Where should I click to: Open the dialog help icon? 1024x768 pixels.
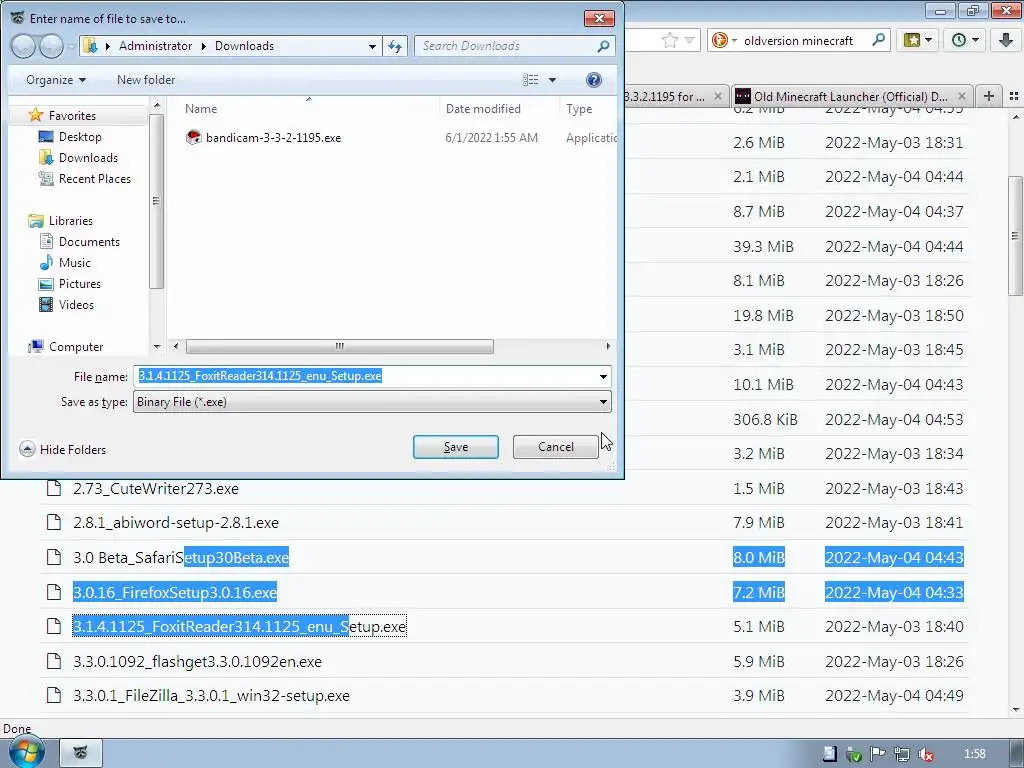click(x=593, y=80)
